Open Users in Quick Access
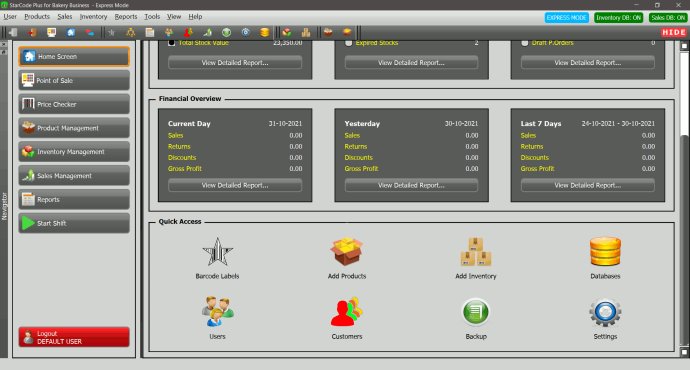Screen dimensions: 690x370 coord(217,319)
